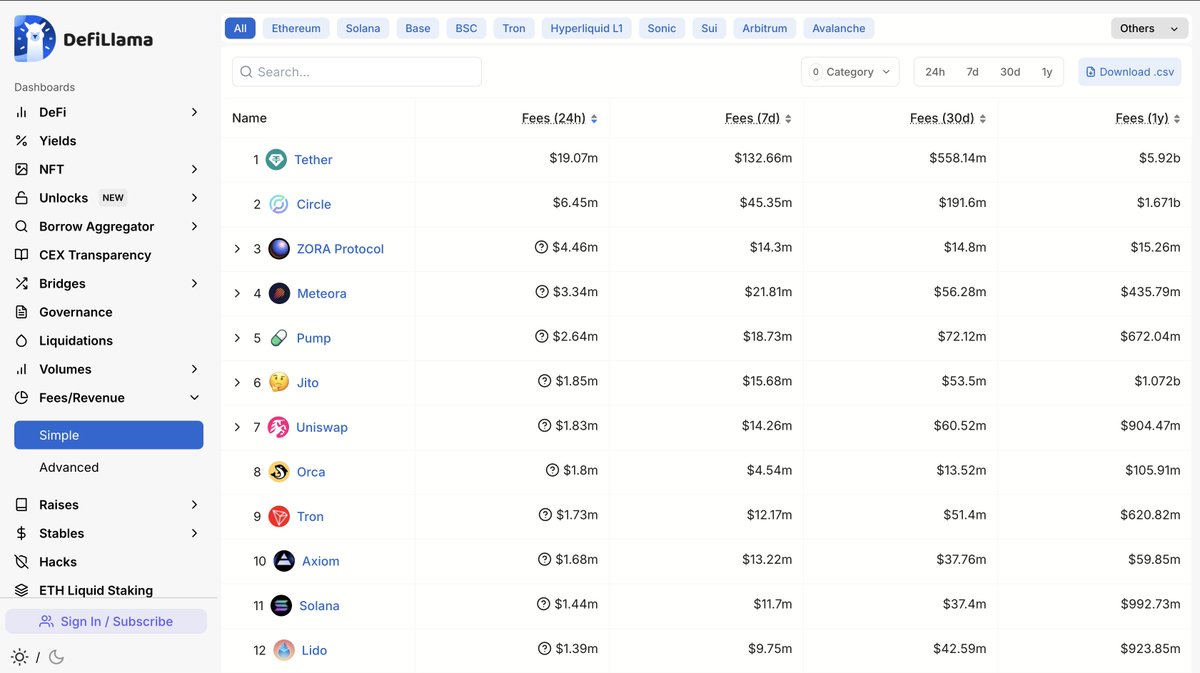Select the Solana chain tab

click(x=363, y=29)
